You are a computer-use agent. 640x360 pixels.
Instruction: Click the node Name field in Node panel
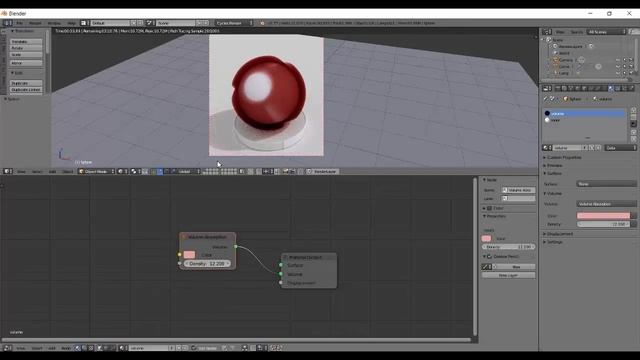point(518,190)
